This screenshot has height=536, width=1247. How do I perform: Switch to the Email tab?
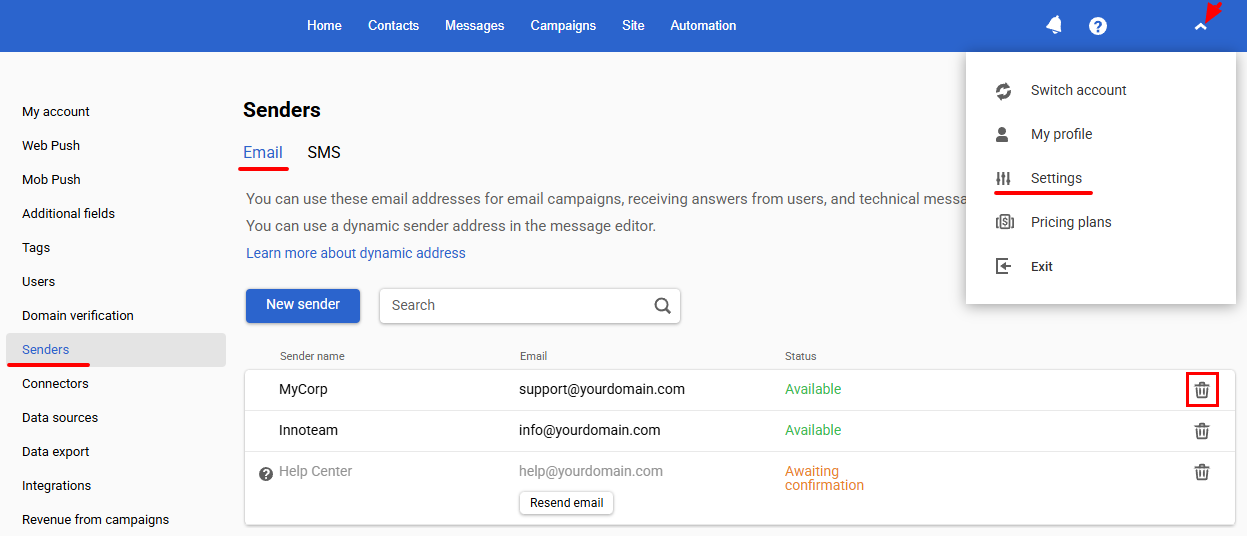263,153
